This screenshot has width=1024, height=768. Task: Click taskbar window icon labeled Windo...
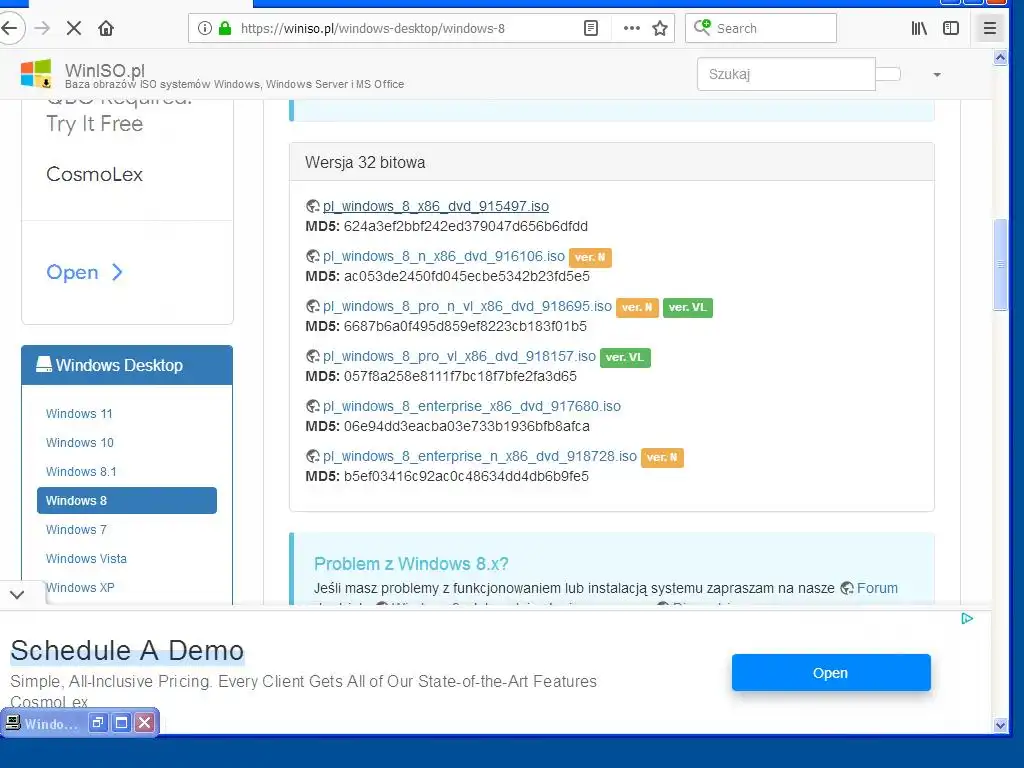tap(12, 723)
